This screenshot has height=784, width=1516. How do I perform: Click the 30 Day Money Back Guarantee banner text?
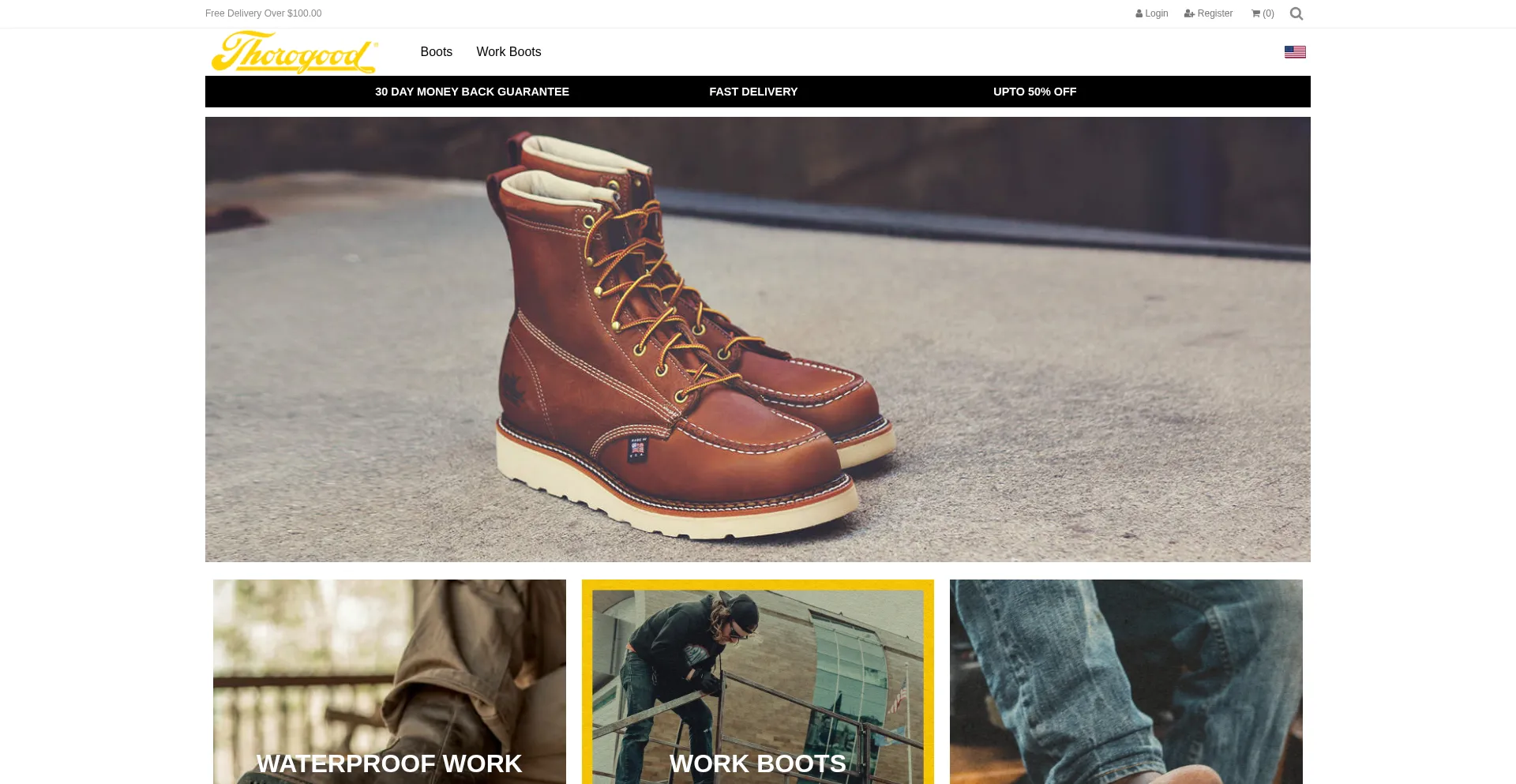pos(471,92)
